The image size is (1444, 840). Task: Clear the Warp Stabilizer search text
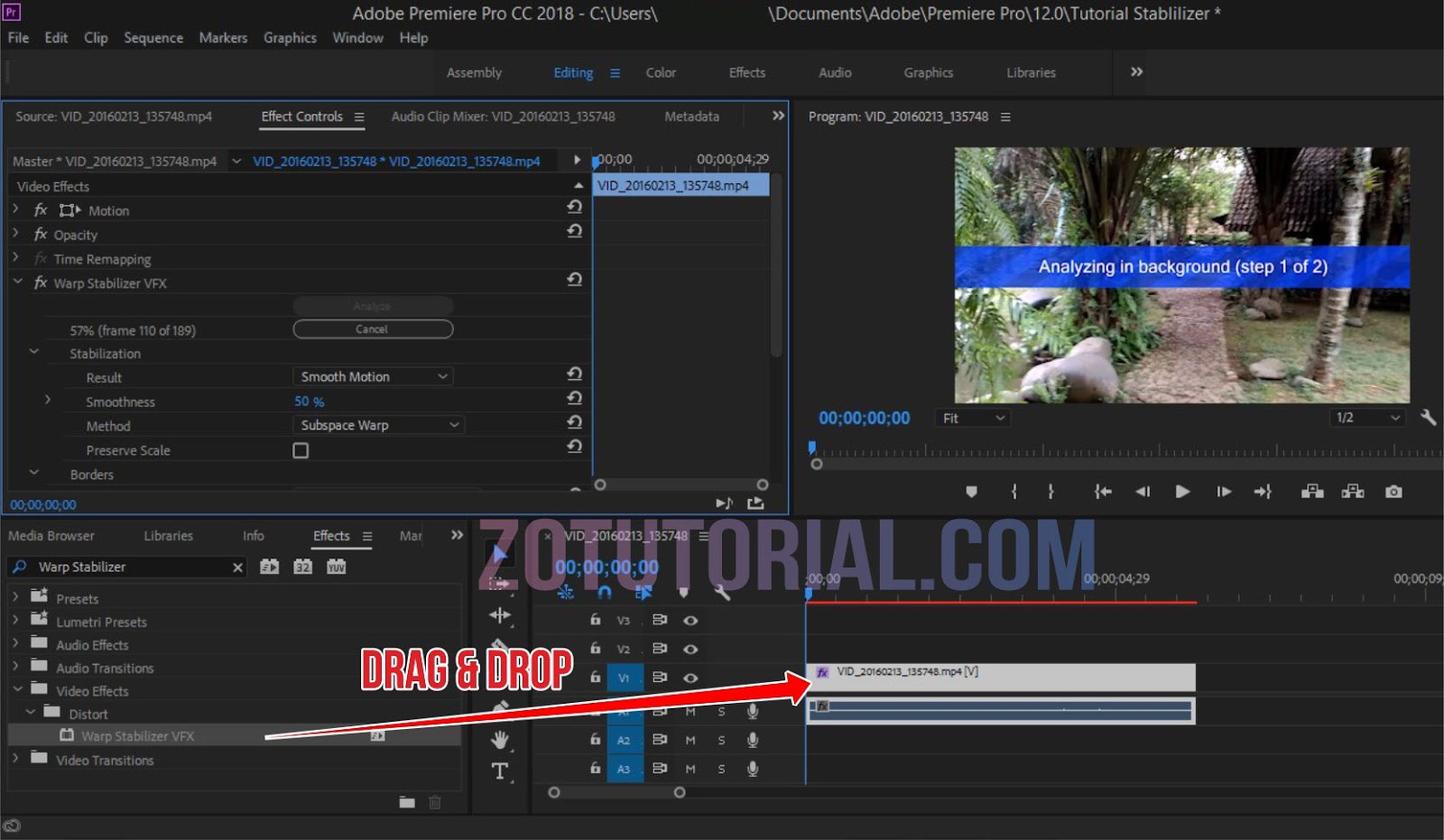(x=237, y=568)
